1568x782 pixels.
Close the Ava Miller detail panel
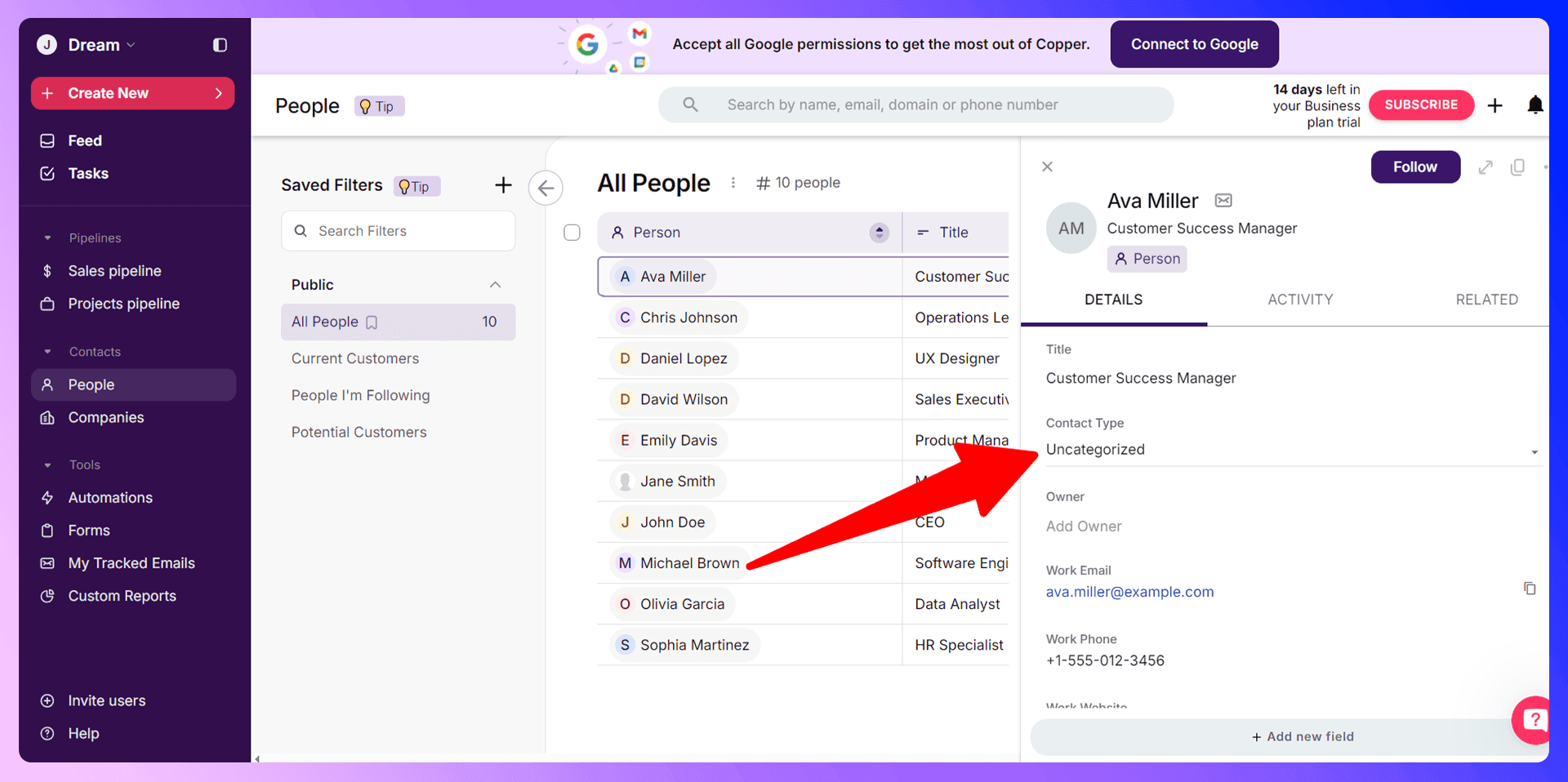tap(1047, 167)
